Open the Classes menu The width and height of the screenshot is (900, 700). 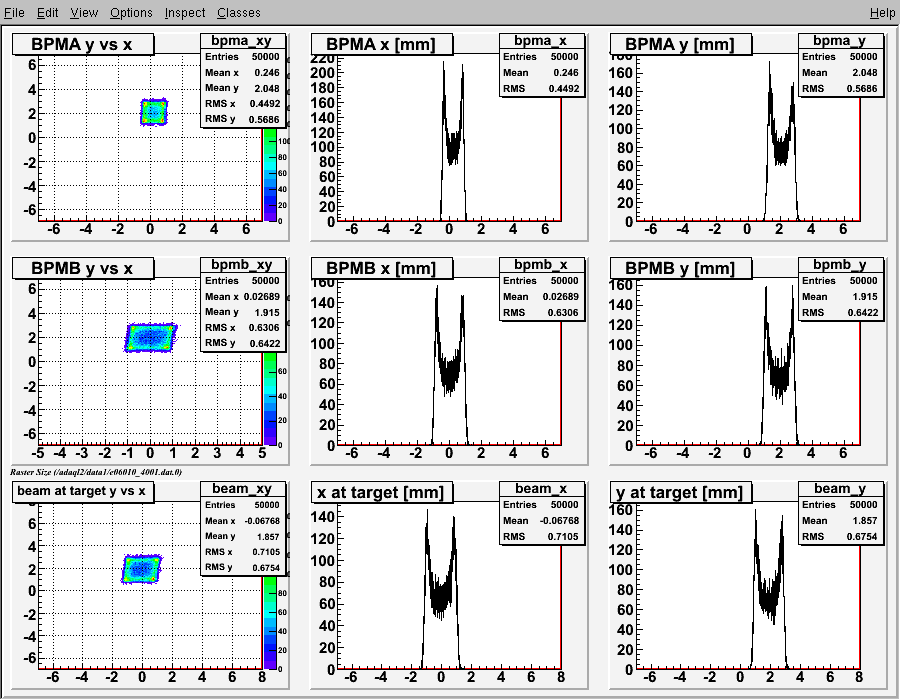(239, 12)
